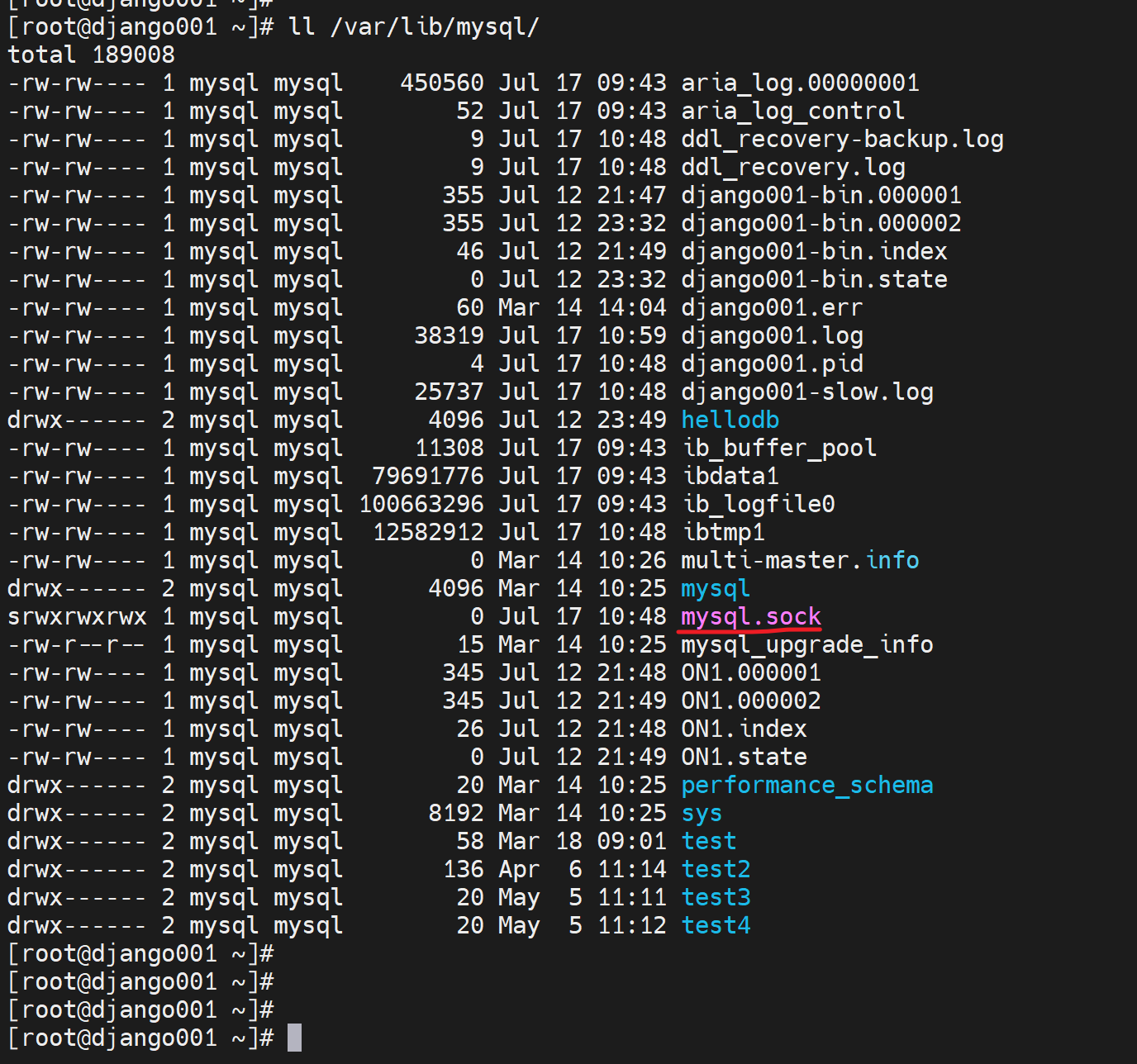The image size is (1137, 1064).
Task: Click the django001.pid file name
Action: pos(772,364)
